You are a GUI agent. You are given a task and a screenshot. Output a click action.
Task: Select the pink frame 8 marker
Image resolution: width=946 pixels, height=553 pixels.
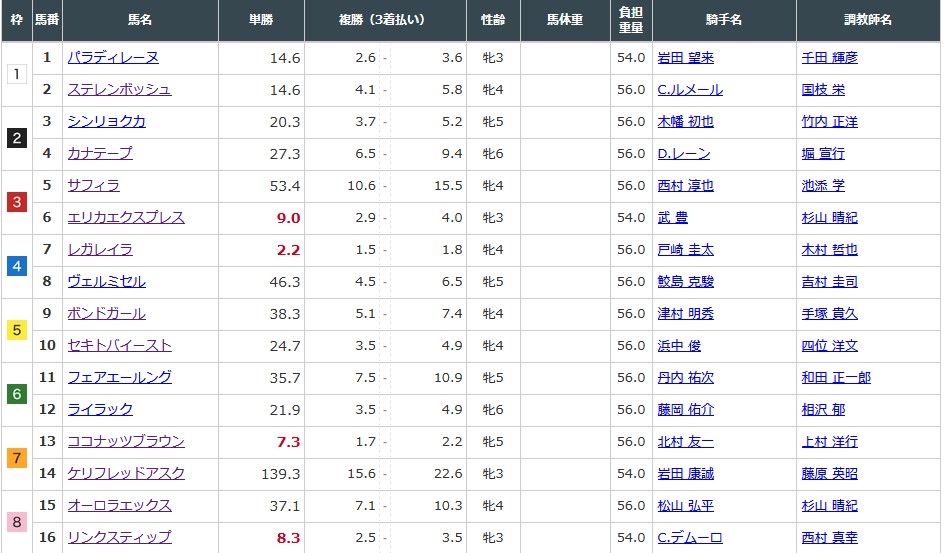point(16,522)
